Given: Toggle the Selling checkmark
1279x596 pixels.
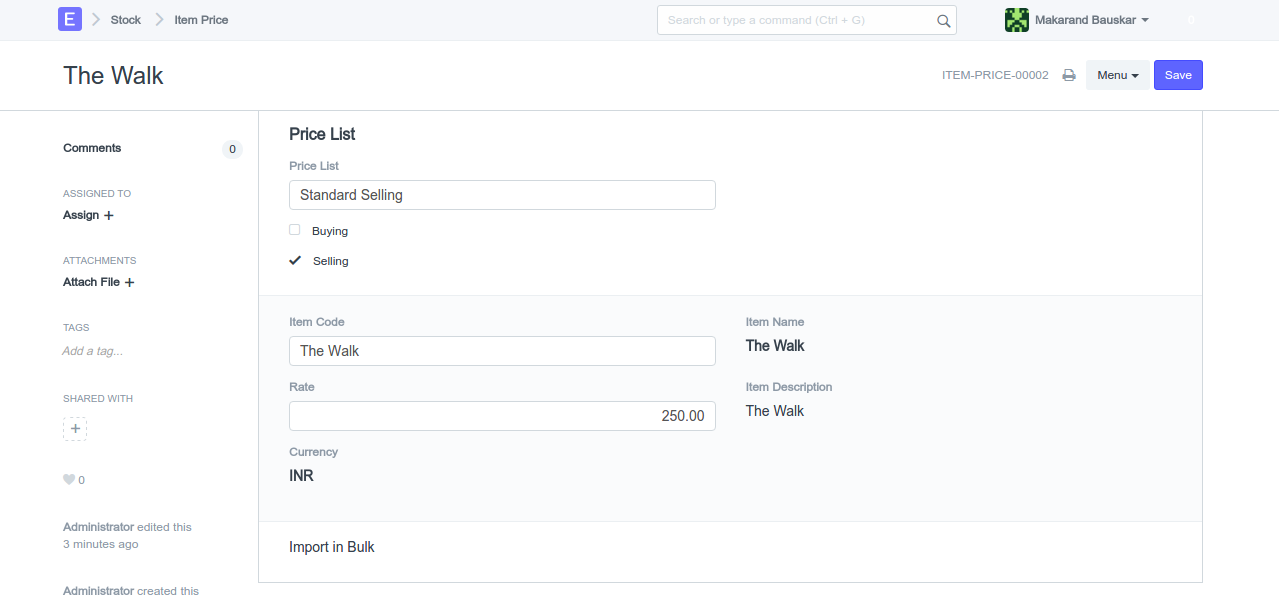Looking at the screenshot, I should [295, 261].
